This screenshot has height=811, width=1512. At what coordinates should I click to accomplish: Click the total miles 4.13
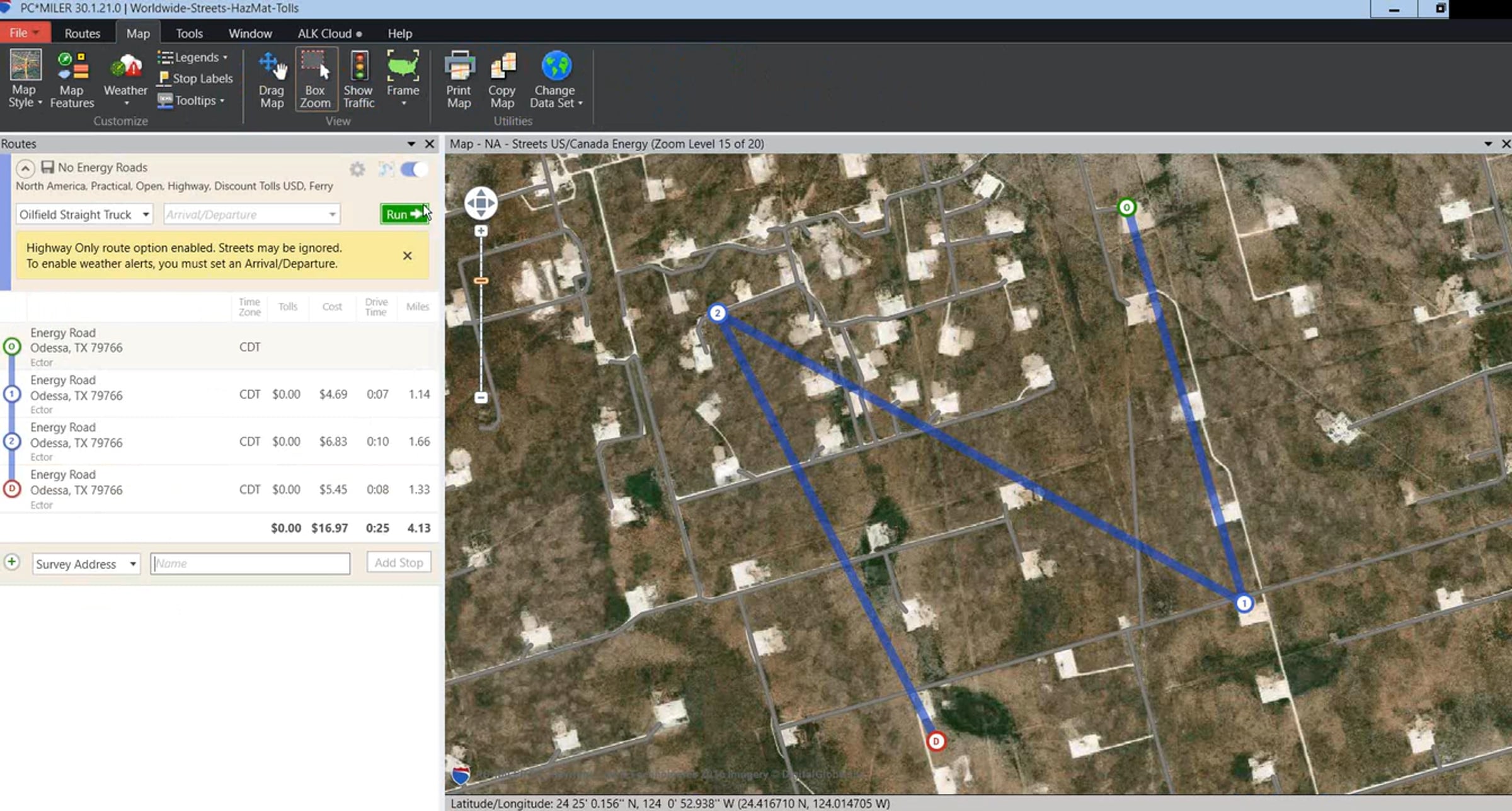pos(419,528)
